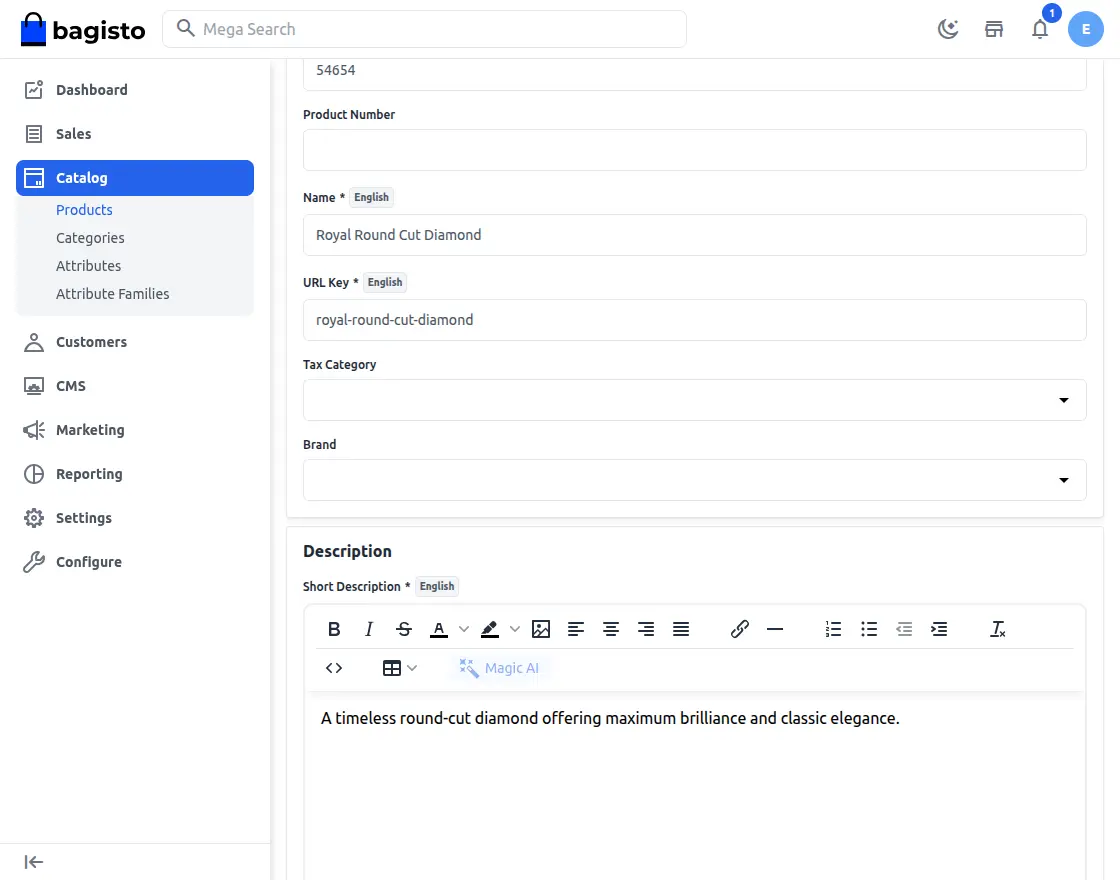This screenshot has width=1120, height=880.
Task: Open the Categories link under Catalog
Action: pos(90,238)
